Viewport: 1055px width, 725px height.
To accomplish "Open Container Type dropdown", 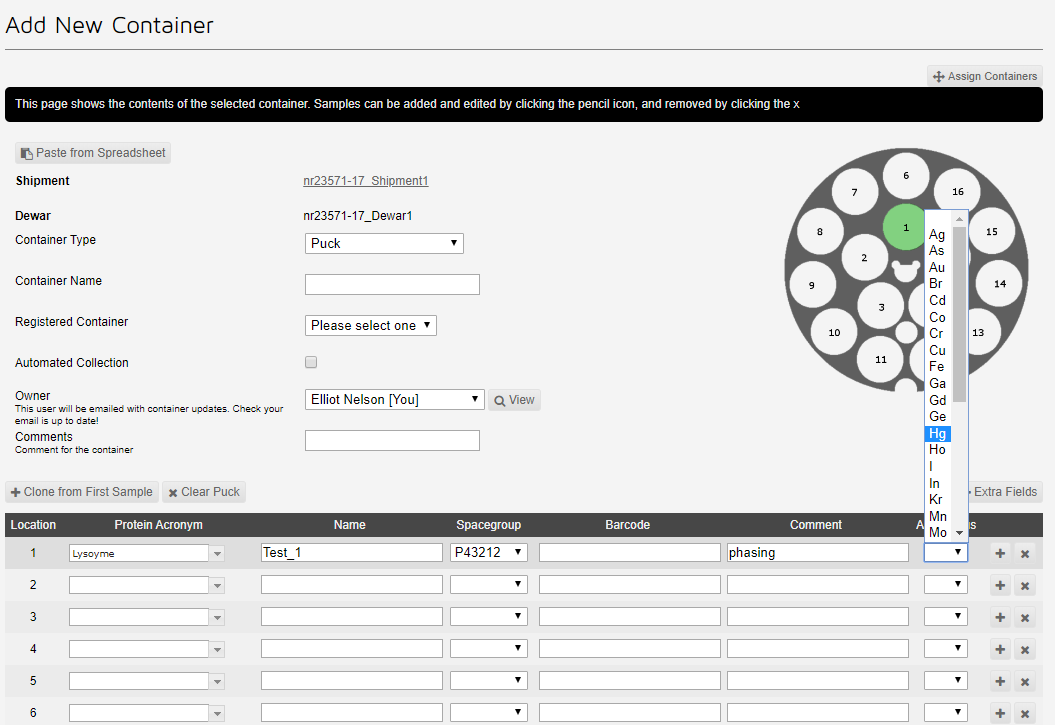I will coord(384,243).
